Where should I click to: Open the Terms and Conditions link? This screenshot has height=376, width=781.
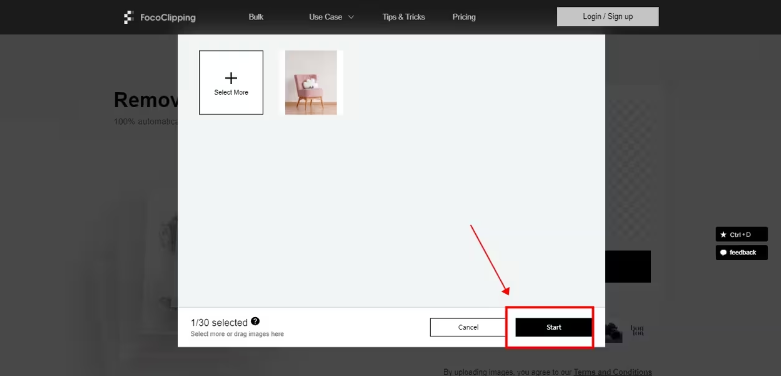pyautogui.click(x=612, y=372)
